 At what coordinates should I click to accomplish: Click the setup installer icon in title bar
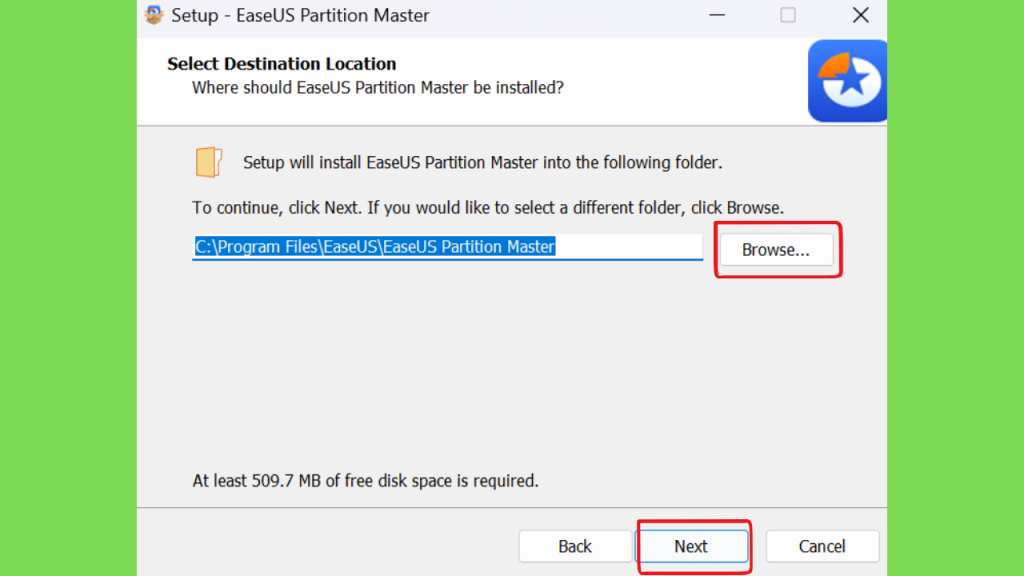click(155, 15)
